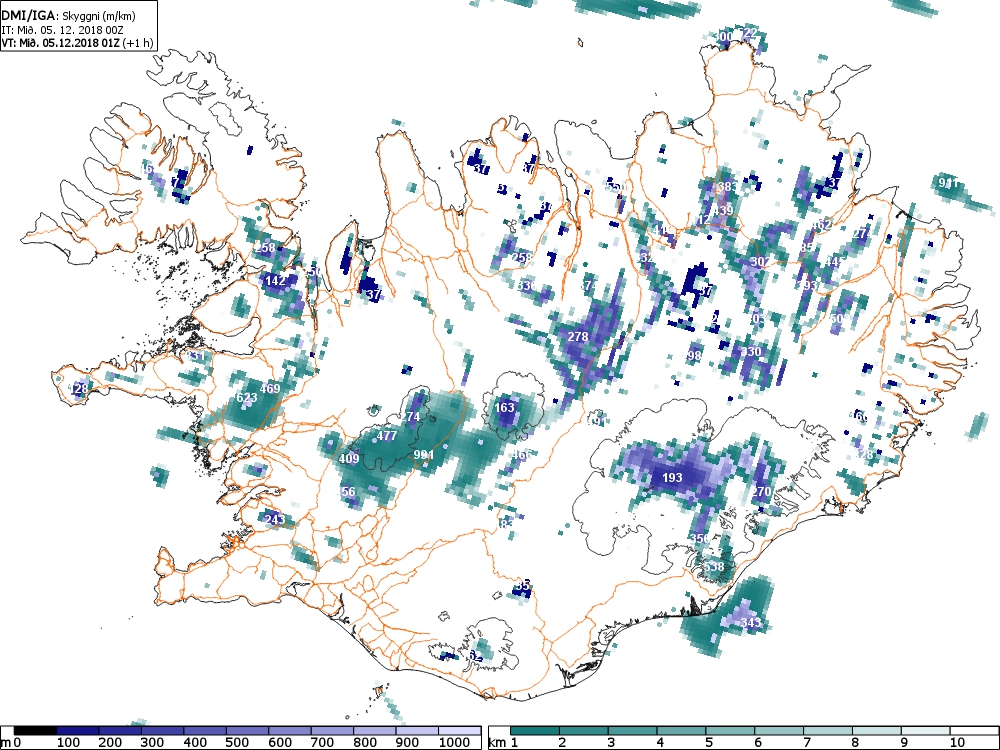The width and height of the screenshot is (1000, 750).
Task: Click the '700' label on the metre scale
Action: (323, 742)
